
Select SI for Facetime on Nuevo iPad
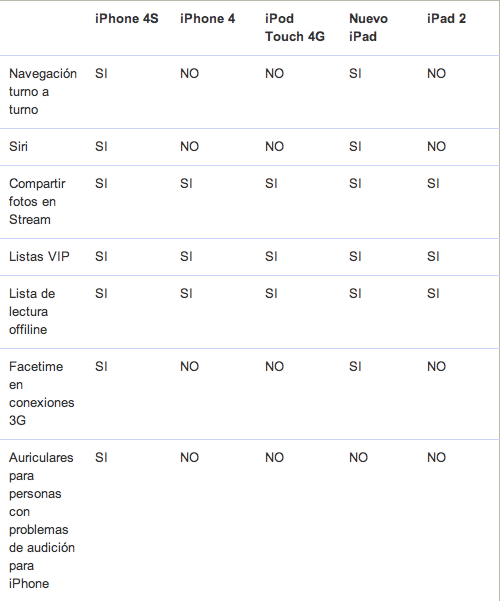coord(355,366)
